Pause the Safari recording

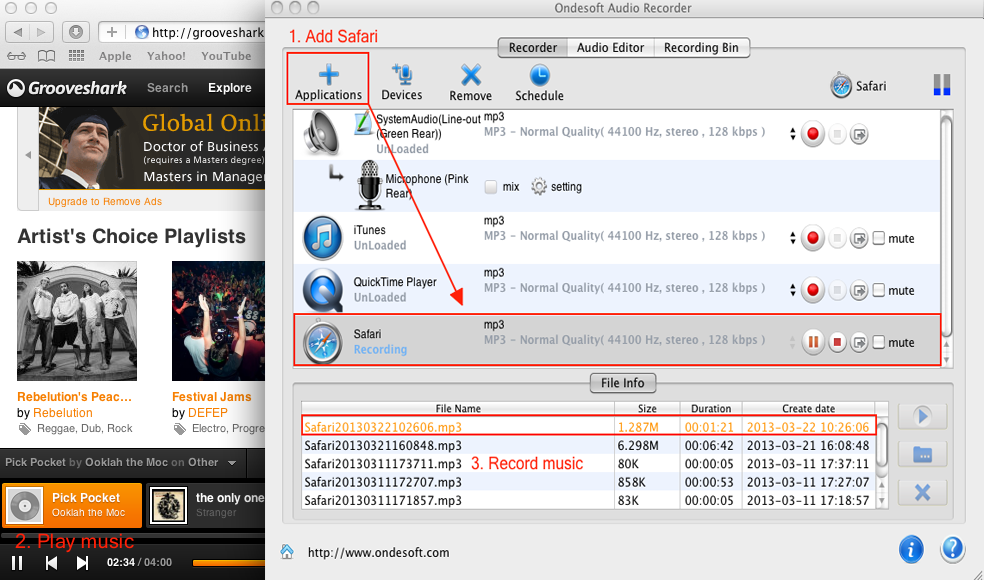[x=813, y=343]
